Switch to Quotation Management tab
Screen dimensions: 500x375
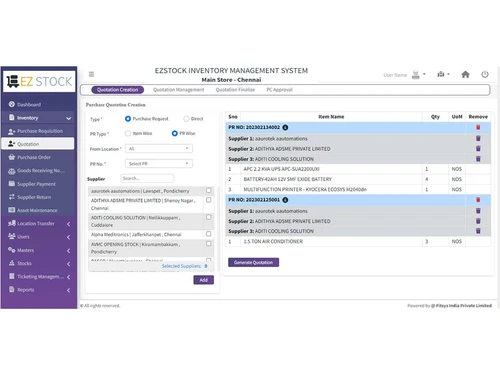coord(179,90)
